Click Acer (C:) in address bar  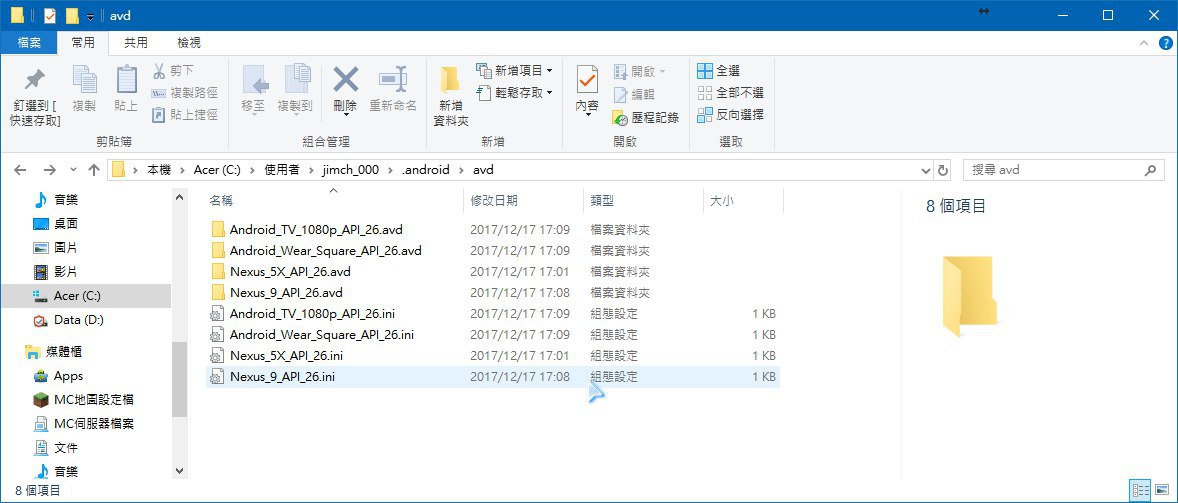[x=217, y=170]
